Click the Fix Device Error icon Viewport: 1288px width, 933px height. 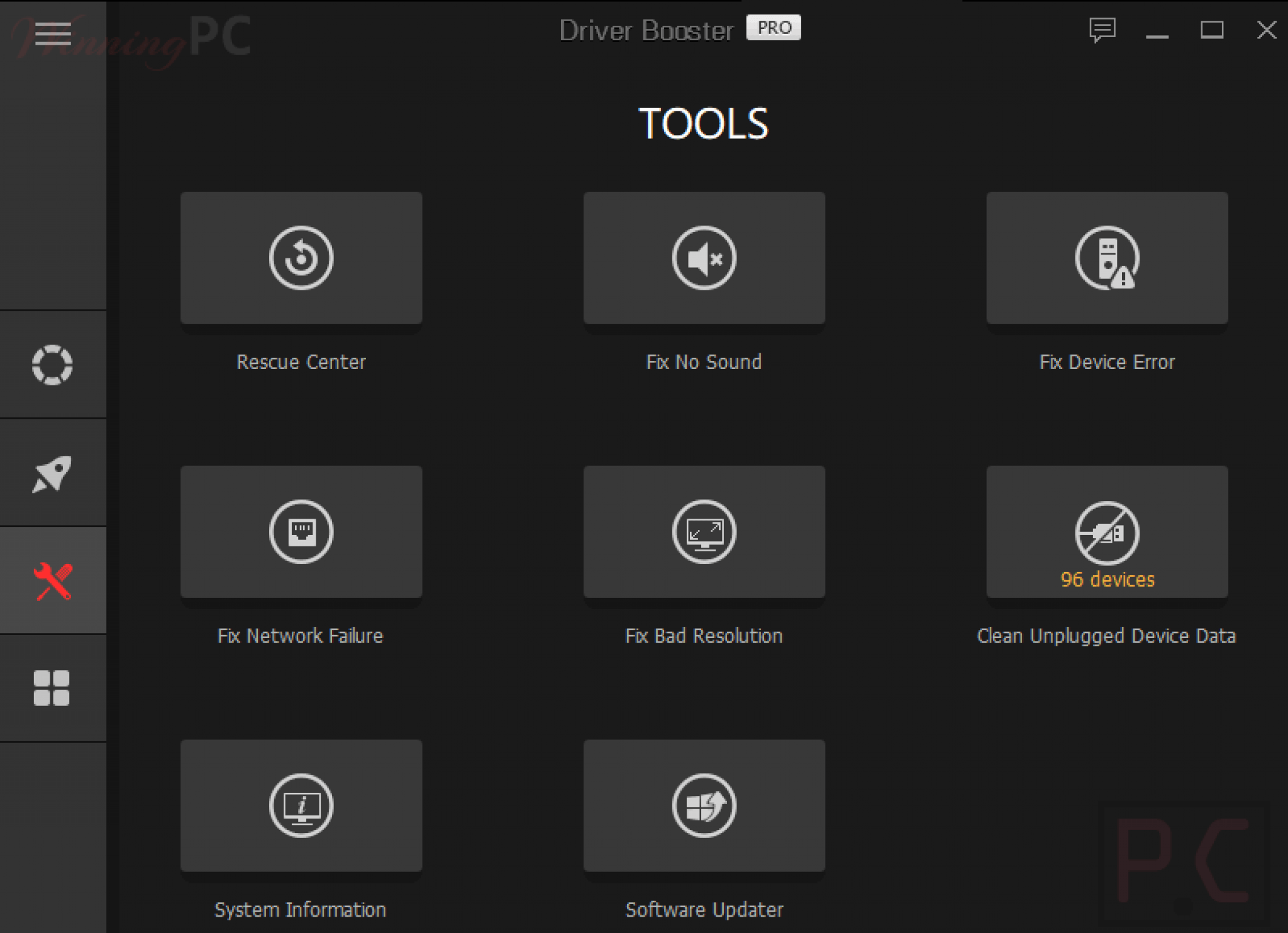(1107, 258)
